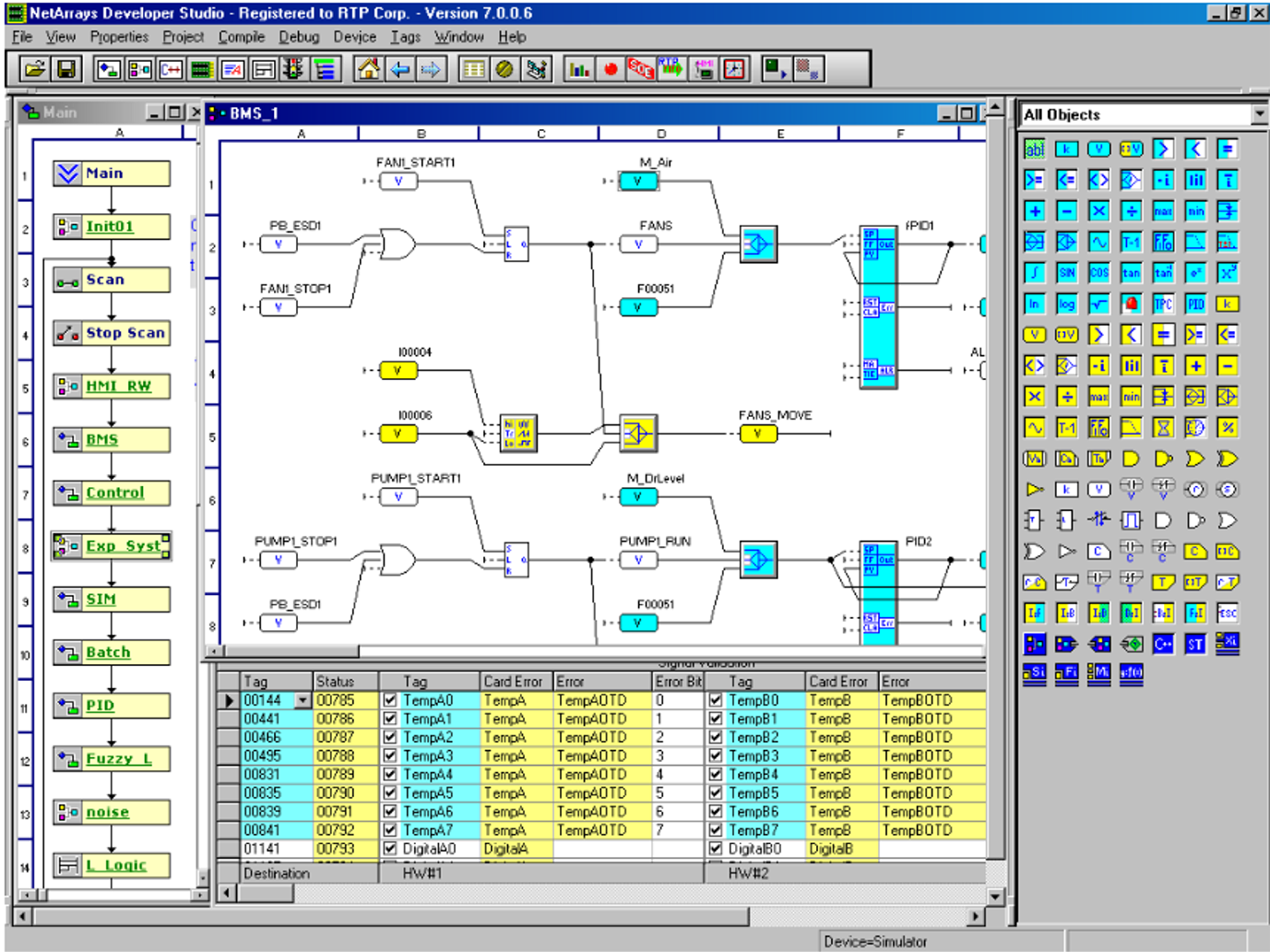Expand the tag 00144 cell dropdown
This screenshot has height=952, width=1270.
[303, 701]
